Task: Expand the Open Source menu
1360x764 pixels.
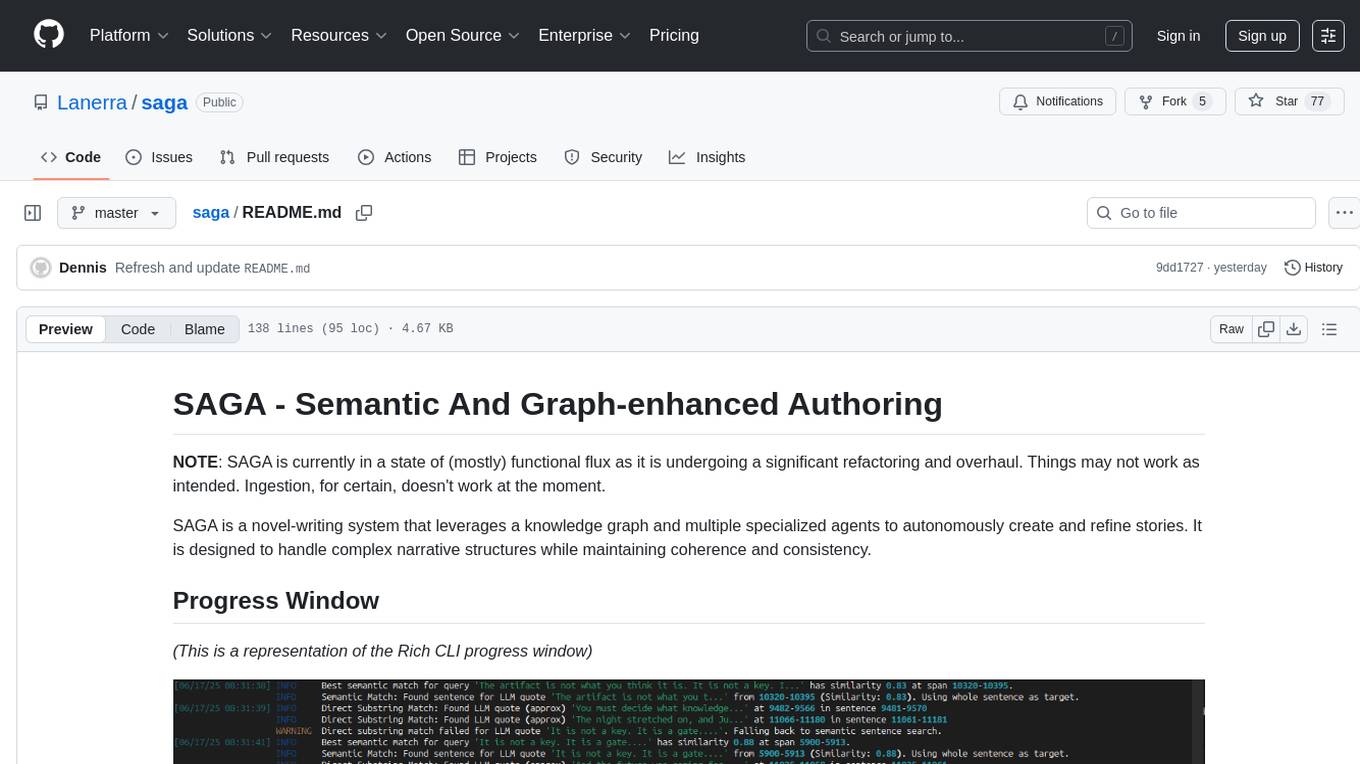Action: click(462, 35)
